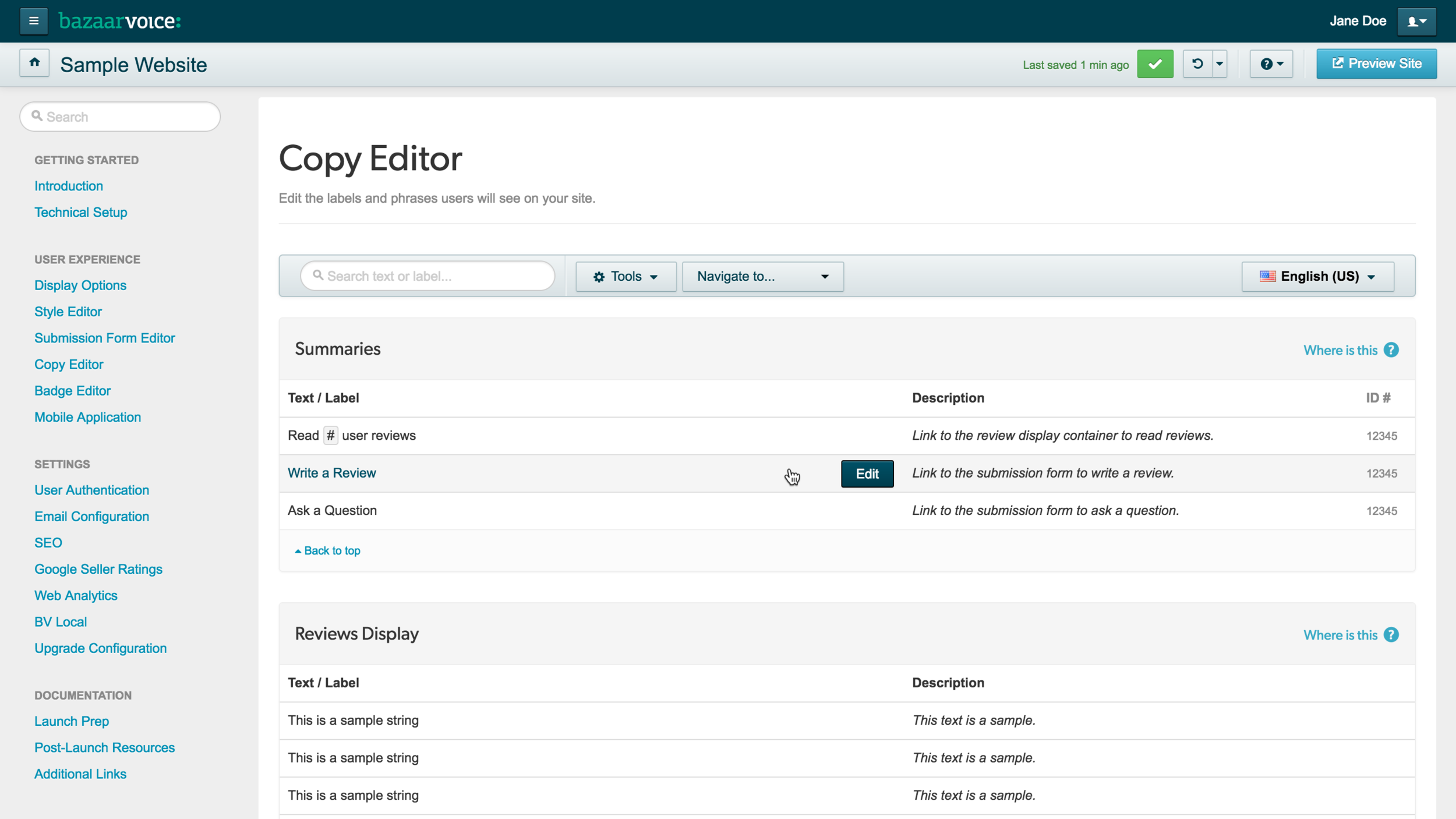The height and width of the screenshot is (819, 1456).
Task: Open SEO settings link
Action: coord(48,543)
